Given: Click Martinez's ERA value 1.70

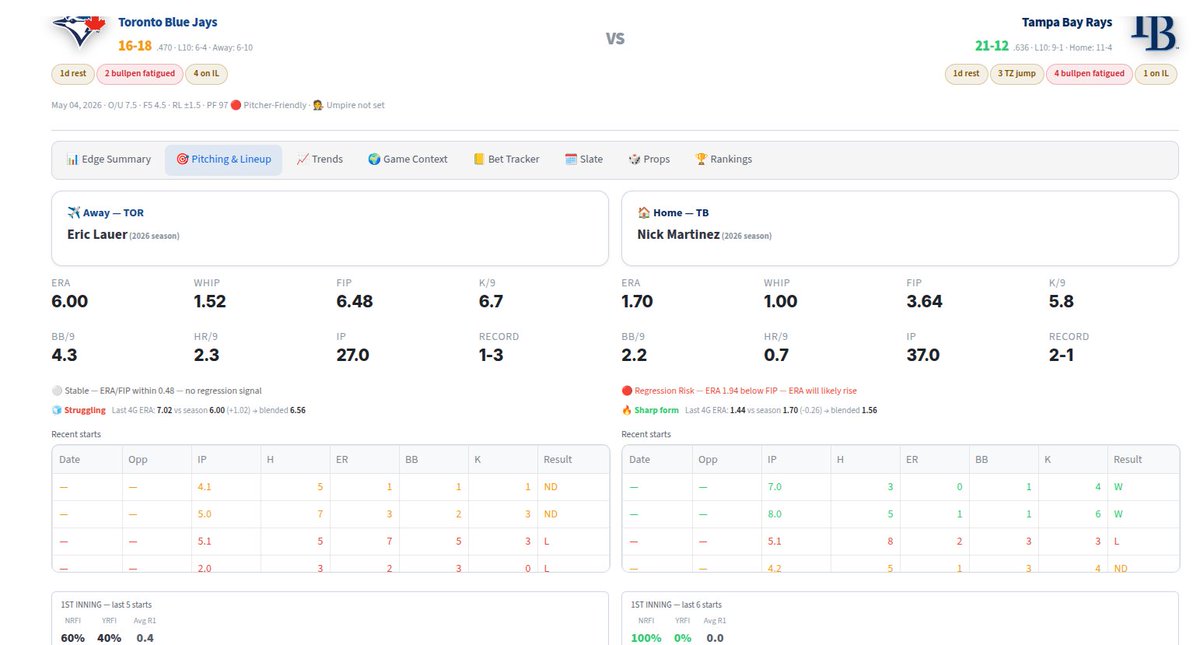Looking at the screenshot, I should click(637, 301).
